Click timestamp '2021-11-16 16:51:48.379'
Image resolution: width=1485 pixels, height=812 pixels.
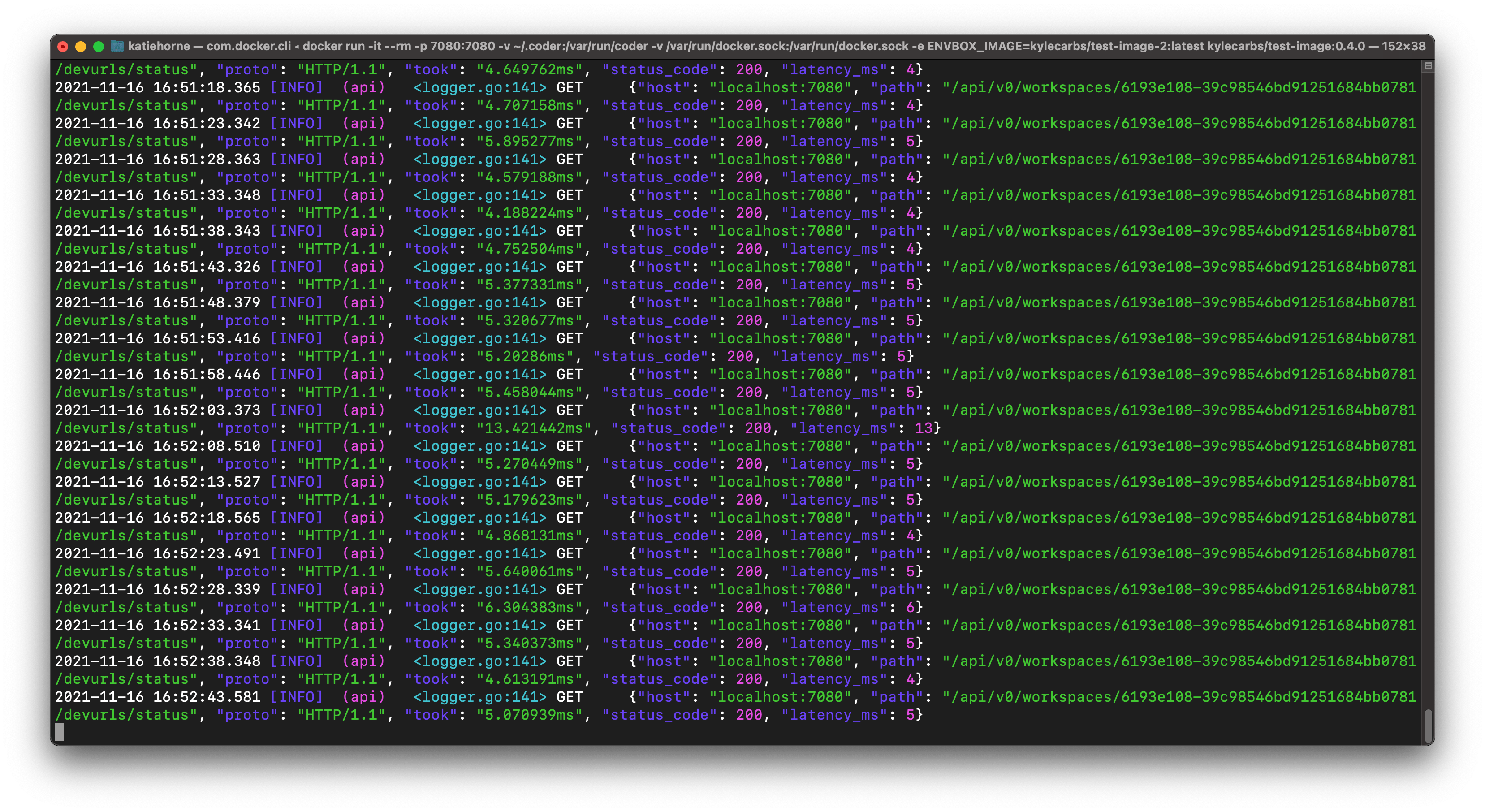(x=157, y=303)
